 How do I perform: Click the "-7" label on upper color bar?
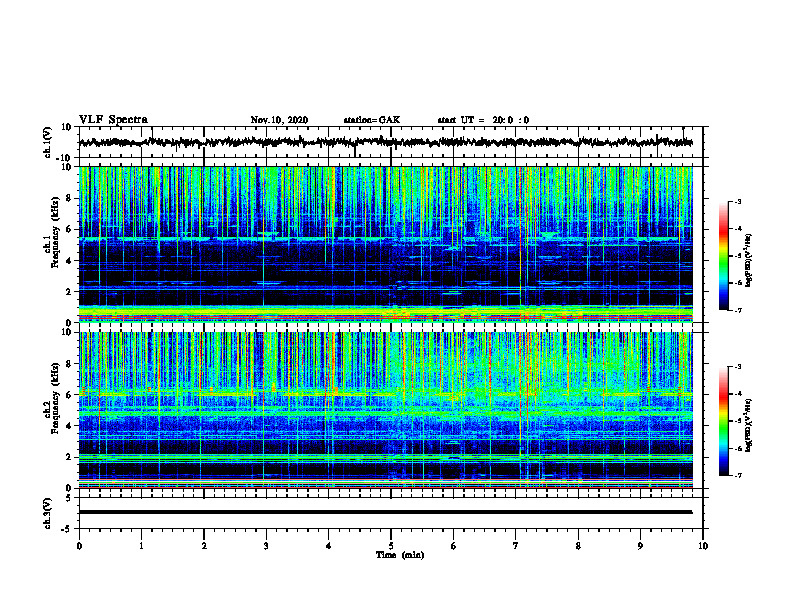pyautogui.click(x=738, y=310)
